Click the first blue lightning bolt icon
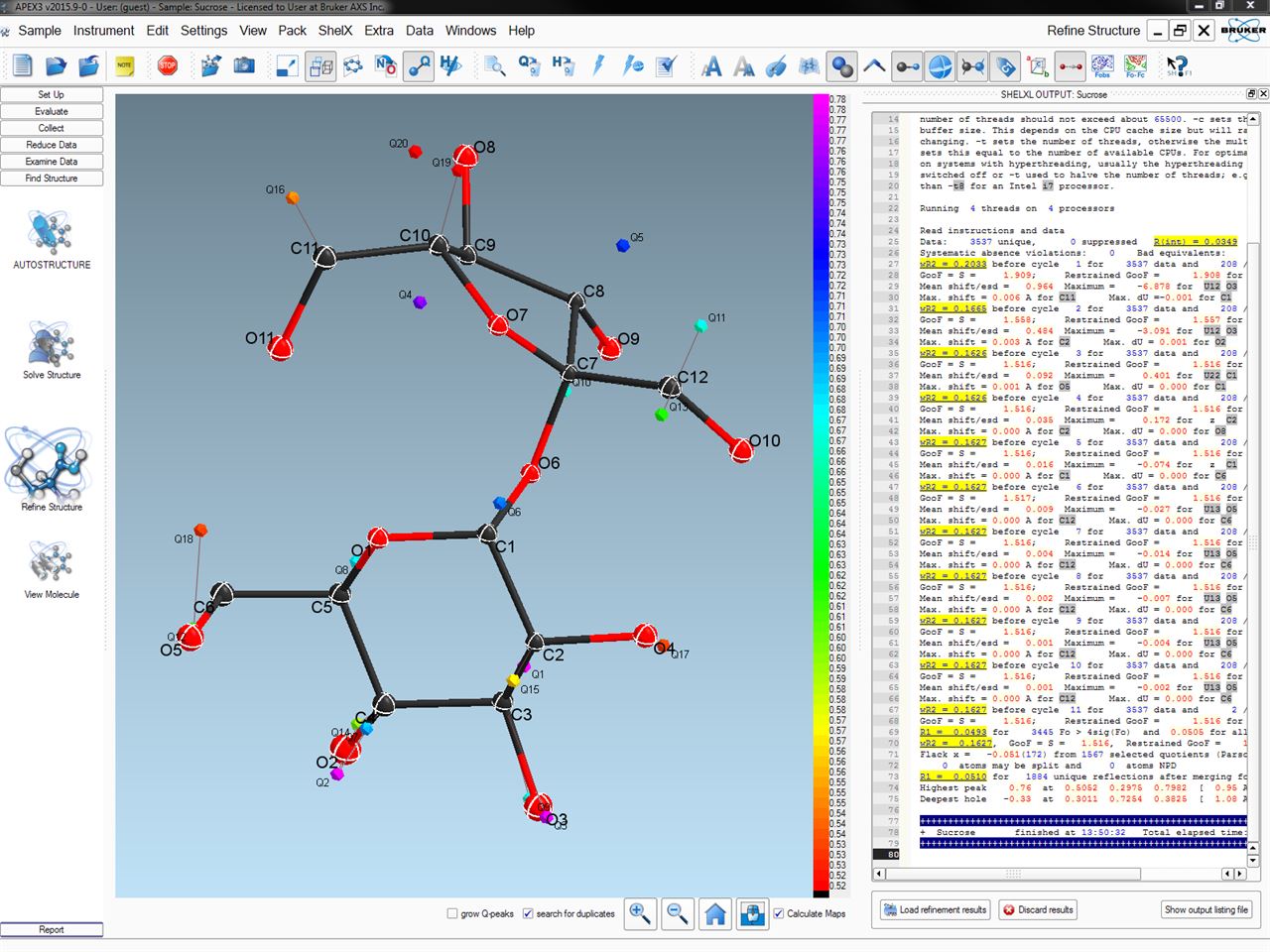This screenshot has width=1270, height=952. [x=598, y=66]
